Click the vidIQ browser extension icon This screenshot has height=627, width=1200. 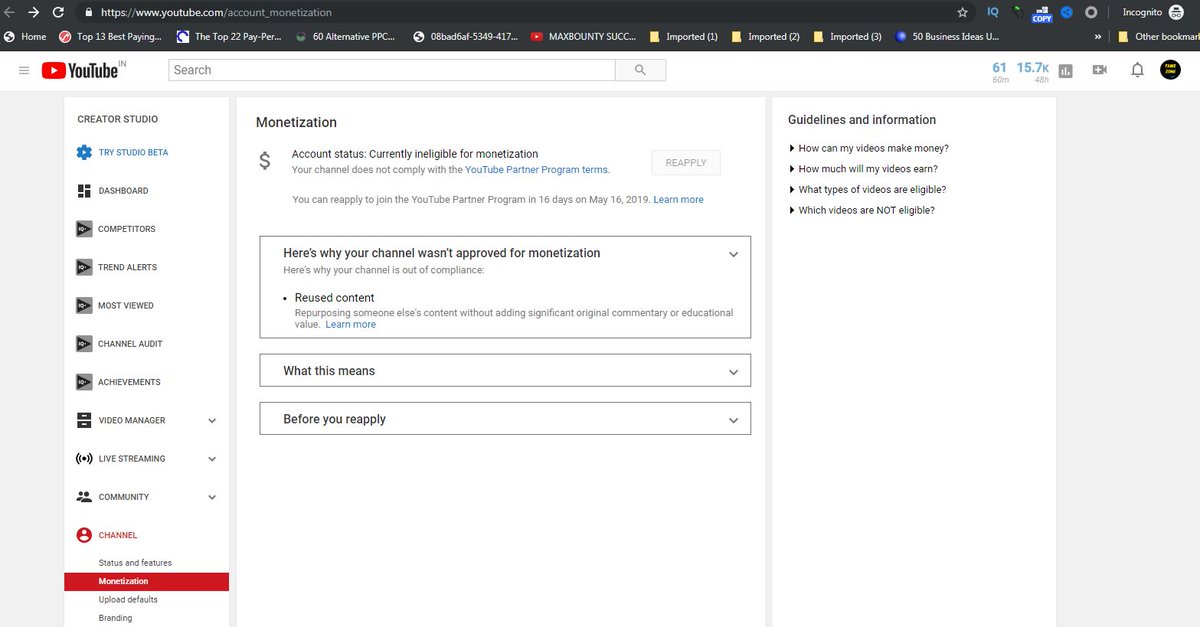coord(992,13)
